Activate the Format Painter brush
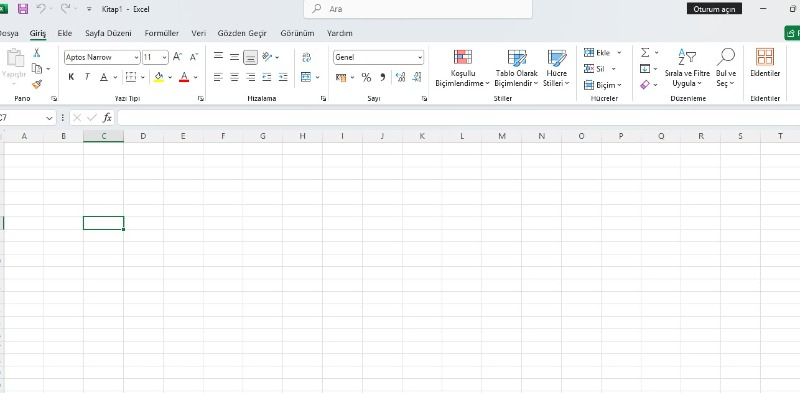The height and width of the screenshot is (393, 800). 37,84
